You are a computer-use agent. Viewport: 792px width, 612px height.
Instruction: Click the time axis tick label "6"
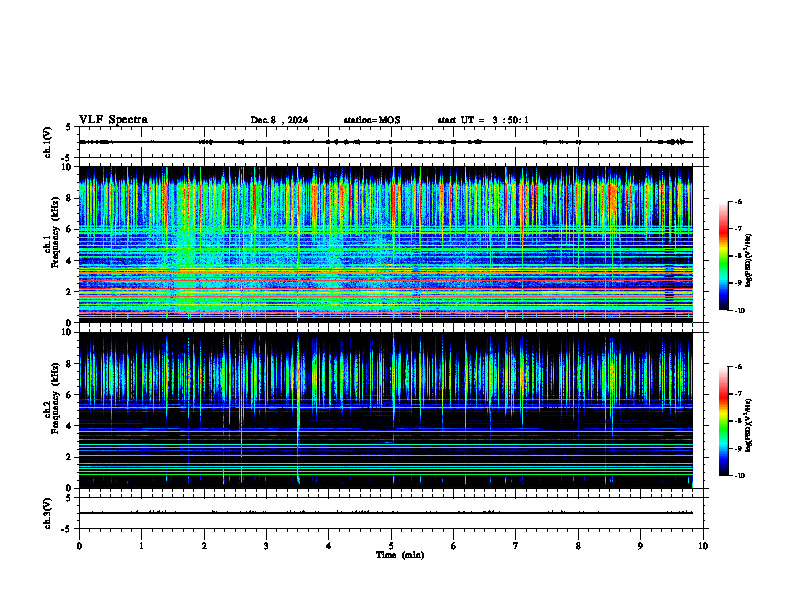pos(453,546)
